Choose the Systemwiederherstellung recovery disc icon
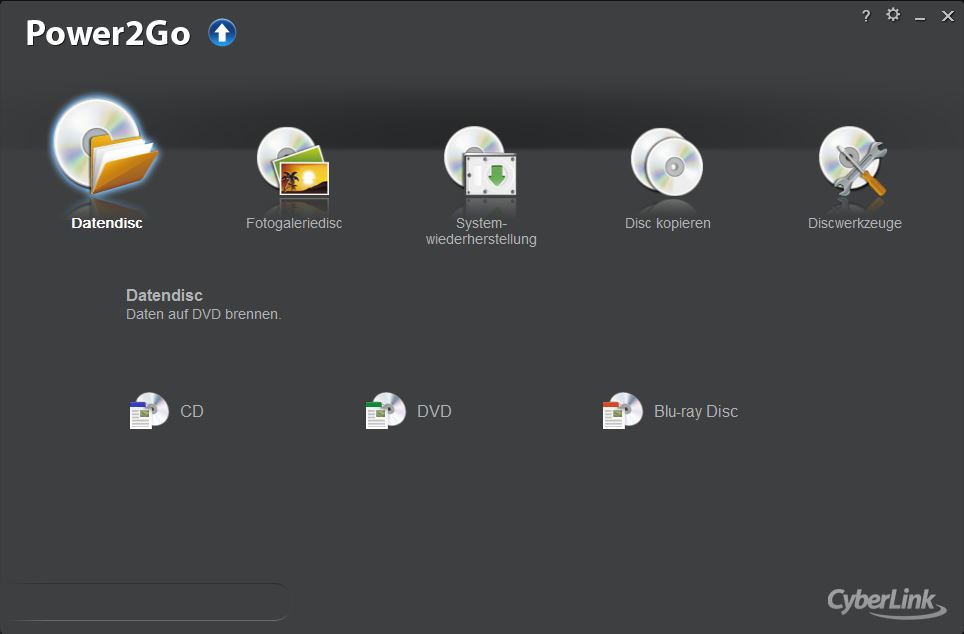Screen dimensions: 964x634 coord(480,162)
